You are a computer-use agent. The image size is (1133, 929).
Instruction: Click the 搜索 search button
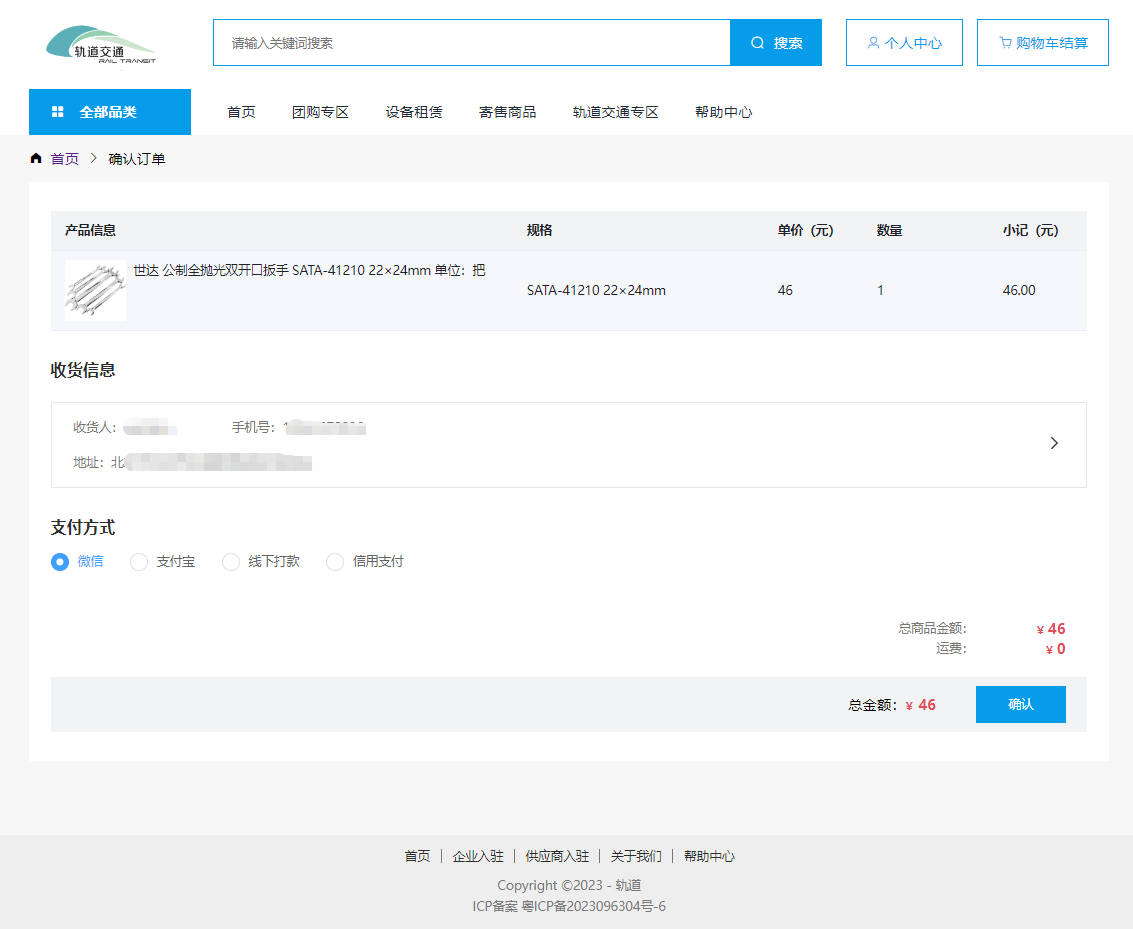[776, 43]
